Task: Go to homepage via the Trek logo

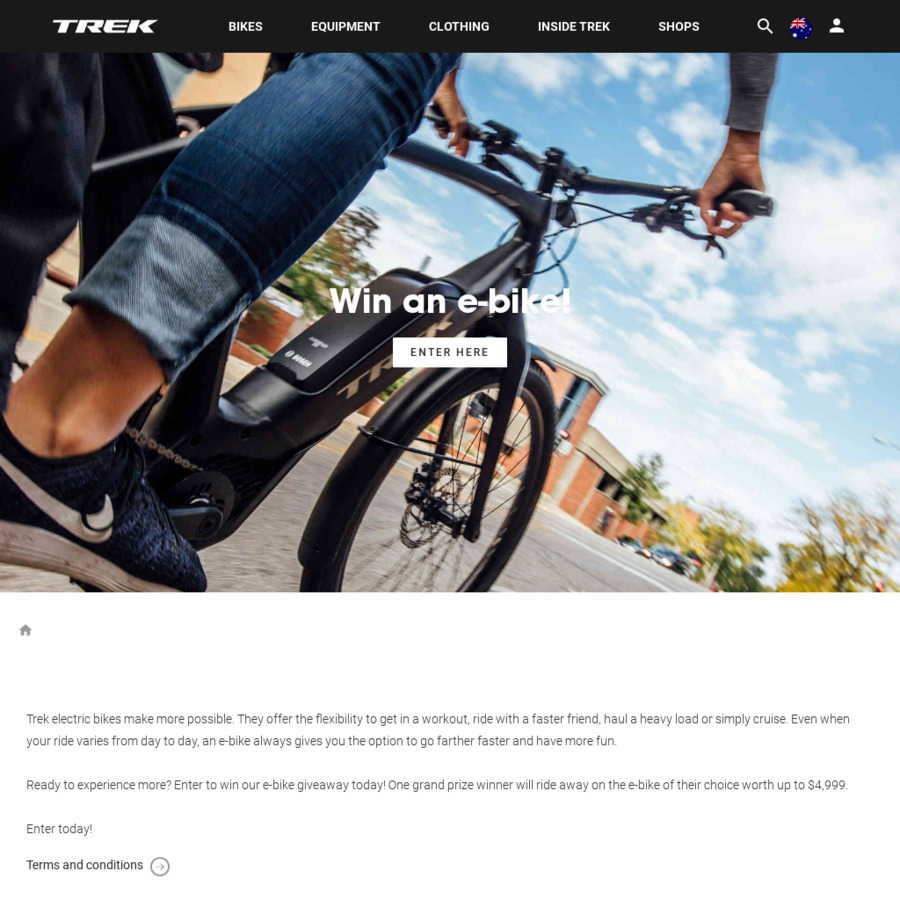Action: (x=104, y=26)
